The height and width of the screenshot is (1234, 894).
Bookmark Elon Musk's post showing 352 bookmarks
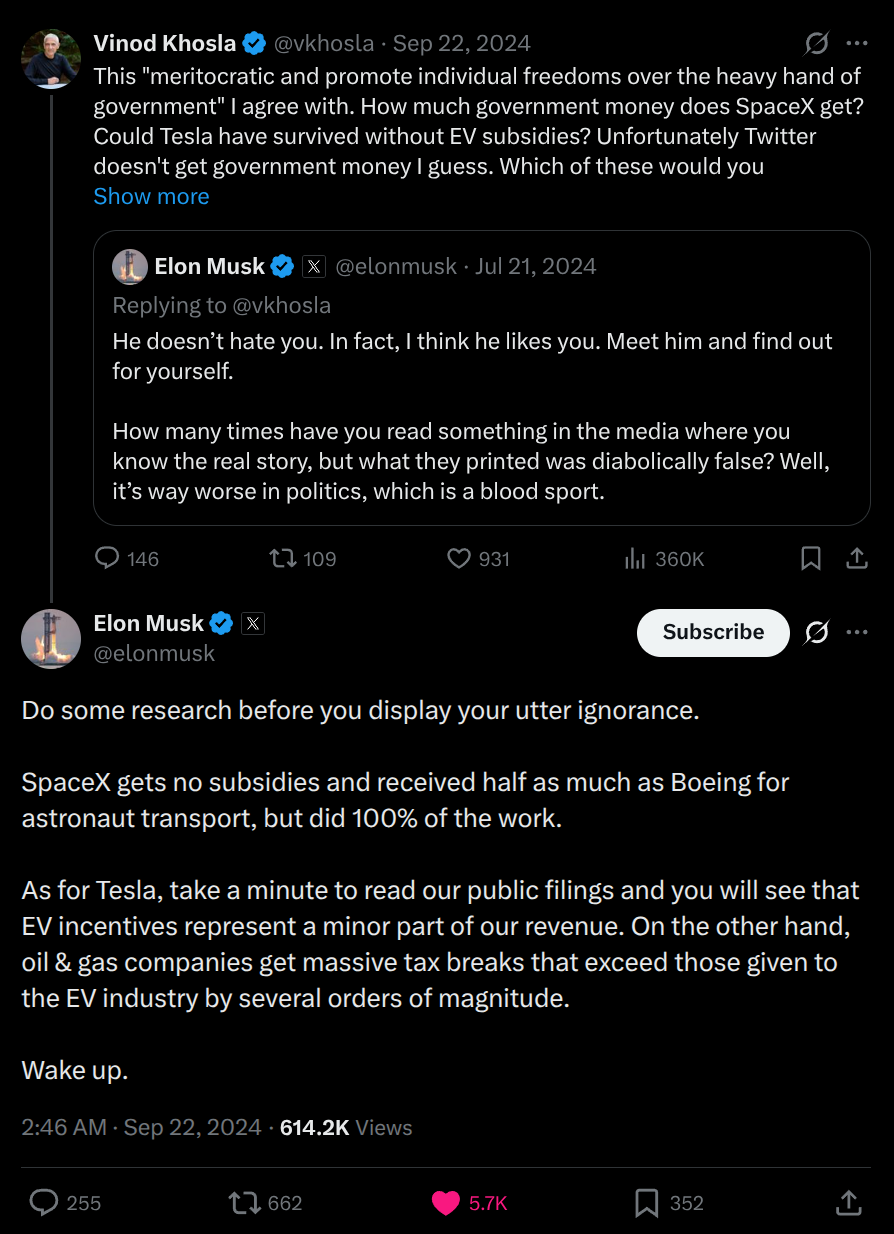(x=669, y=1202)
